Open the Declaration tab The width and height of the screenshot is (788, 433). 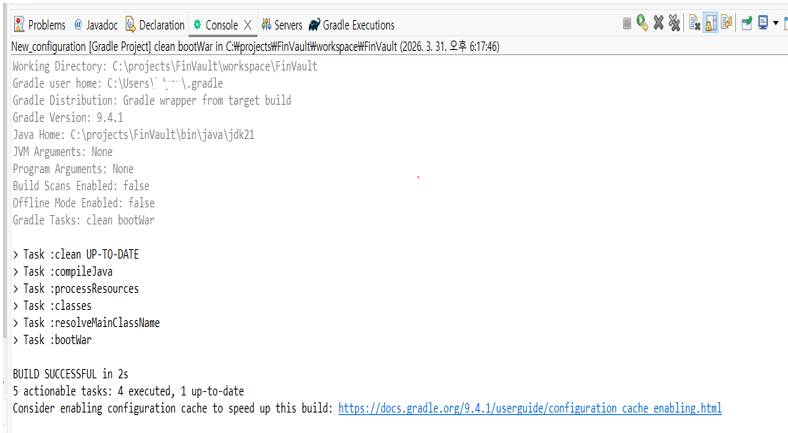(x=155, y=25)
